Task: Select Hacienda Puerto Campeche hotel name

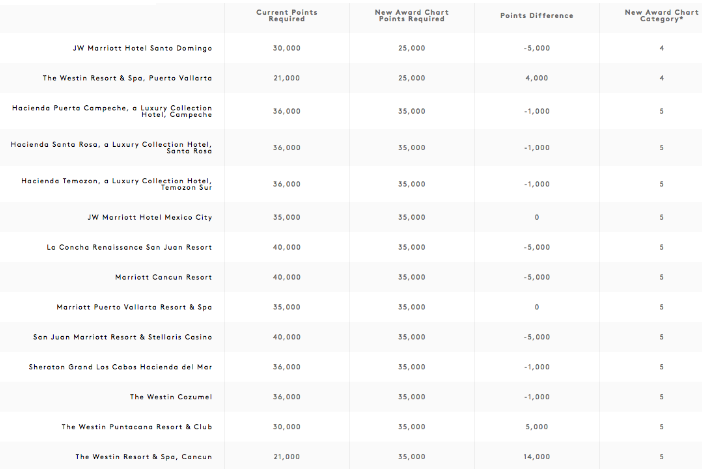Action: click(112, 112)
